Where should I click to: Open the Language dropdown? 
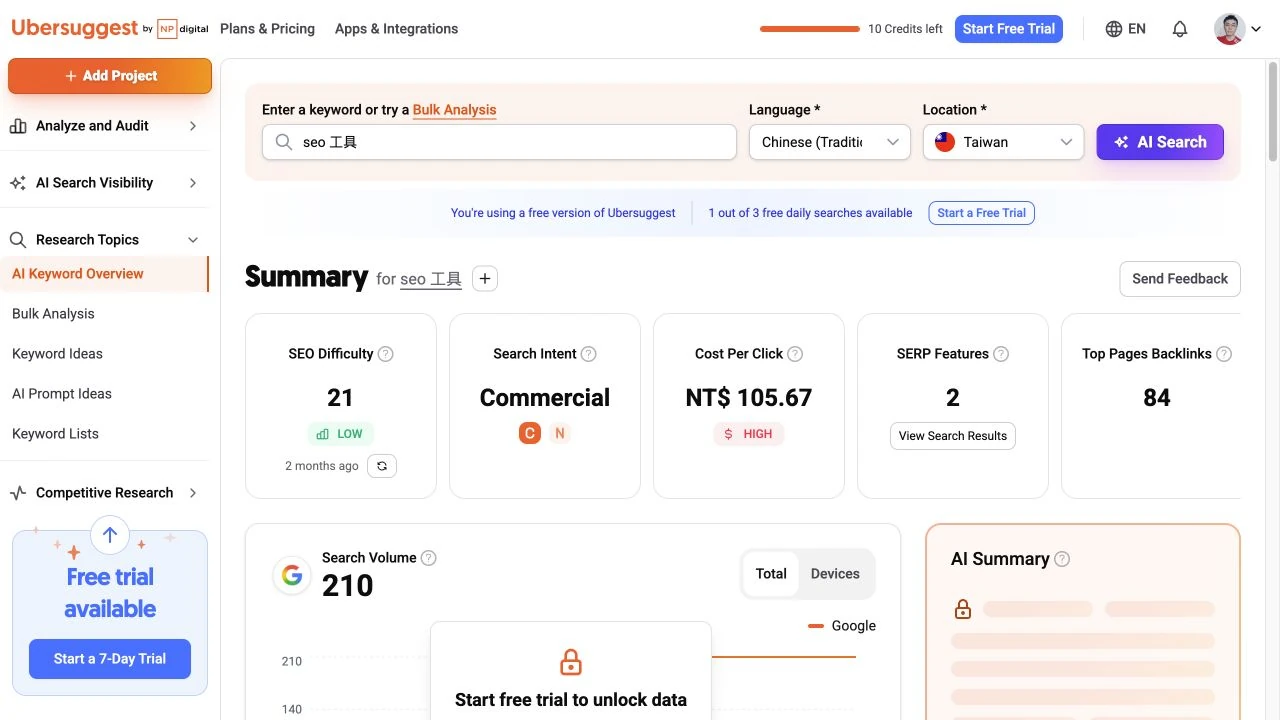(x=830, y=142)
